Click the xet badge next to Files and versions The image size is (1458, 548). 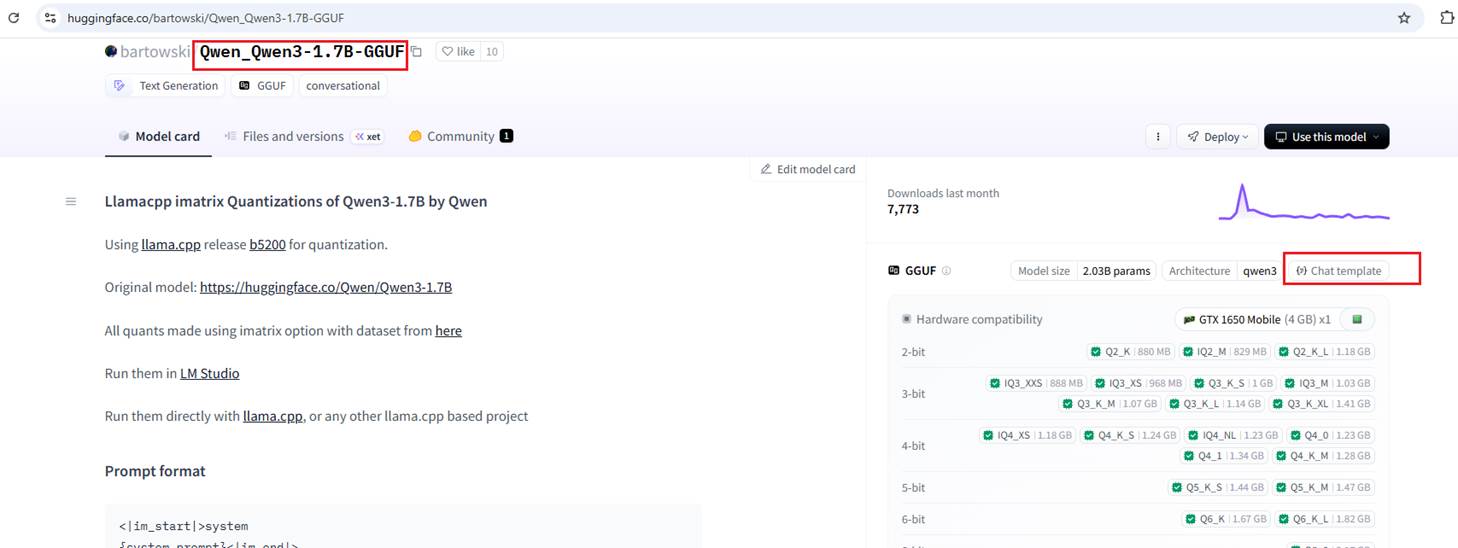tap(368, 137)
